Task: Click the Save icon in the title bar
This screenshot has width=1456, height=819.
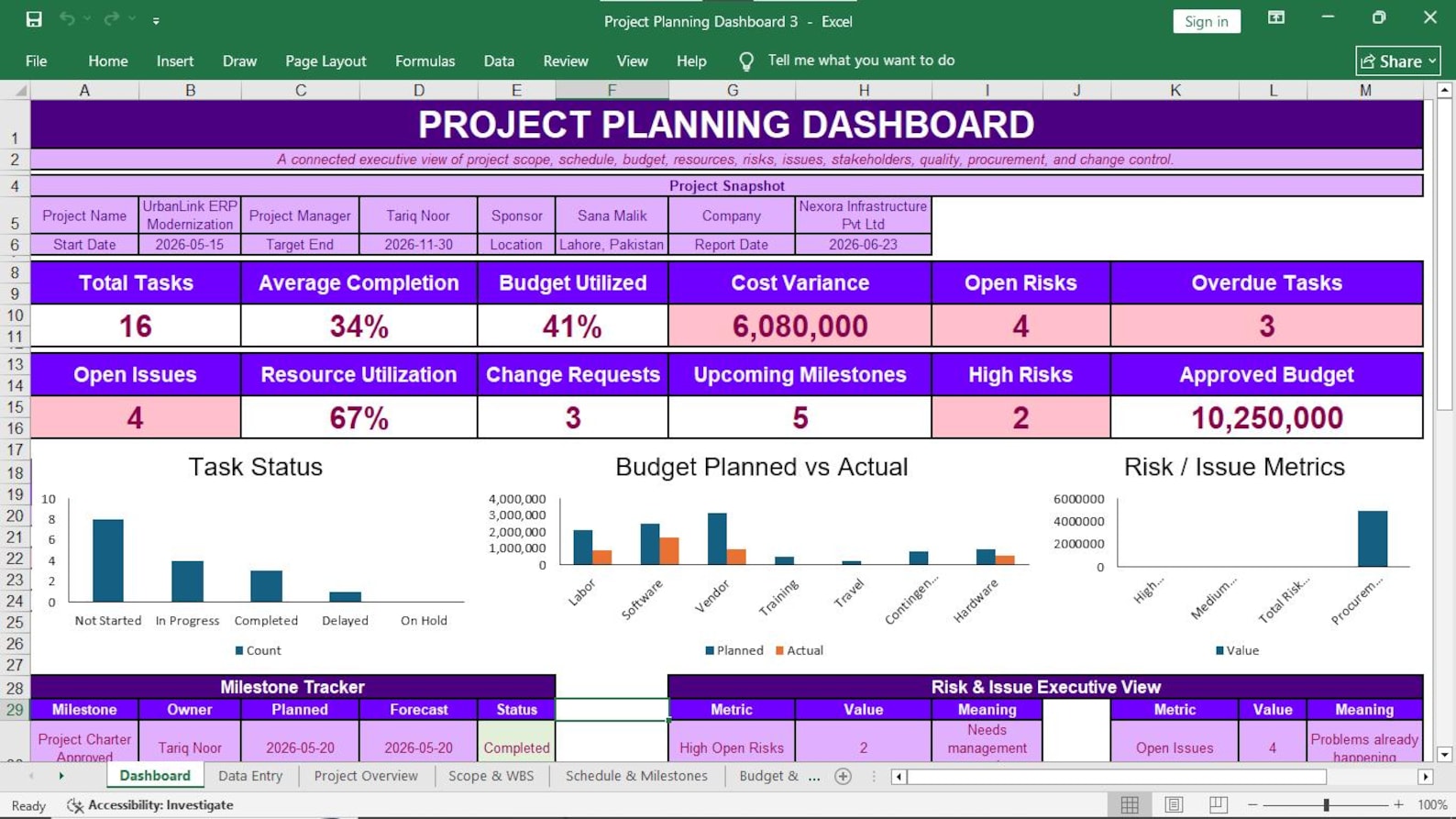Action: [34, 19]
